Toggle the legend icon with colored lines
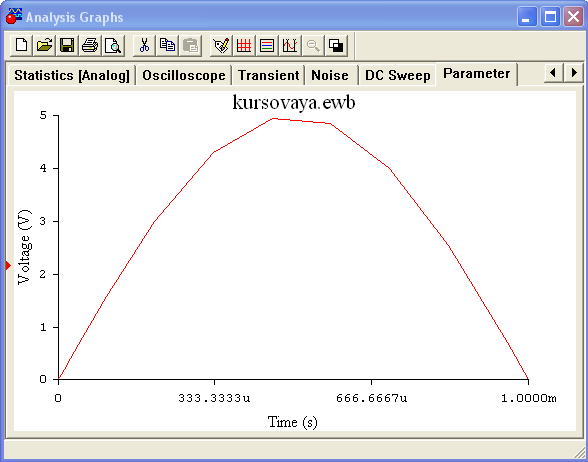This screenshot has height=462, width=588. coord(267,46)
